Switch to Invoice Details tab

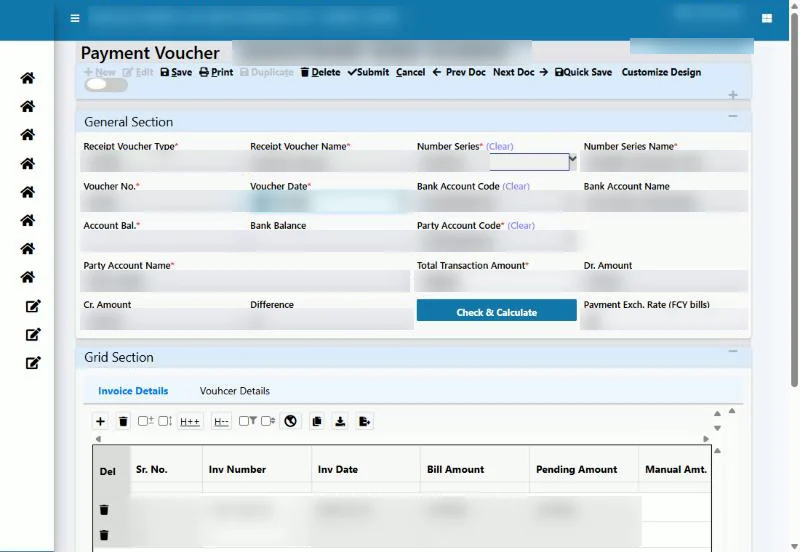[133, 391]
